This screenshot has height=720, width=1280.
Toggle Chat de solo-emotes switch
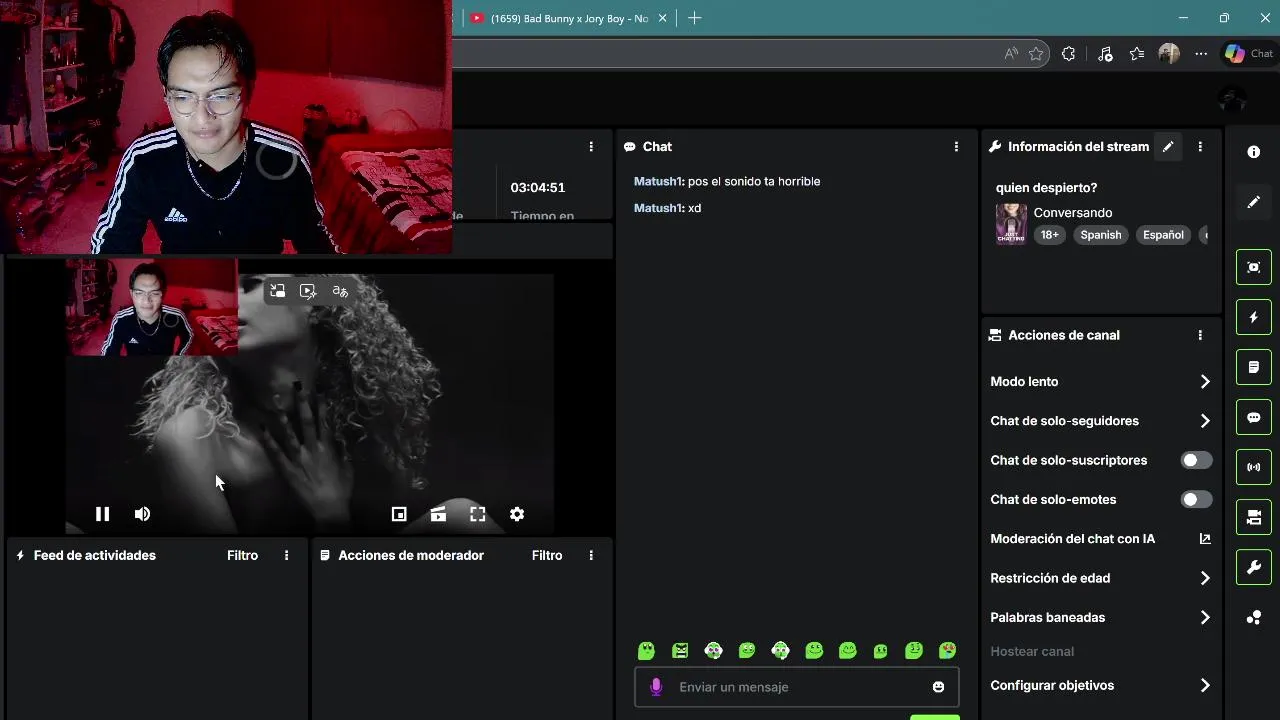(x=1196, y=499)
